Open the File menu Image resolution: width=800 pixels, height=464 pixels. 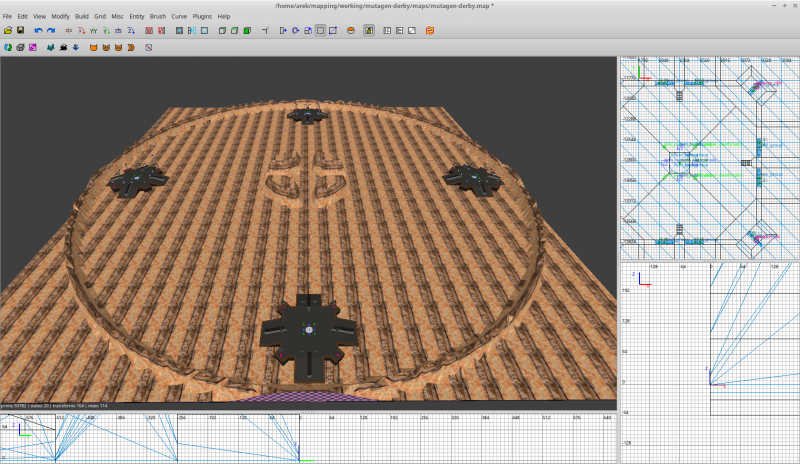(x=7, y=17)
